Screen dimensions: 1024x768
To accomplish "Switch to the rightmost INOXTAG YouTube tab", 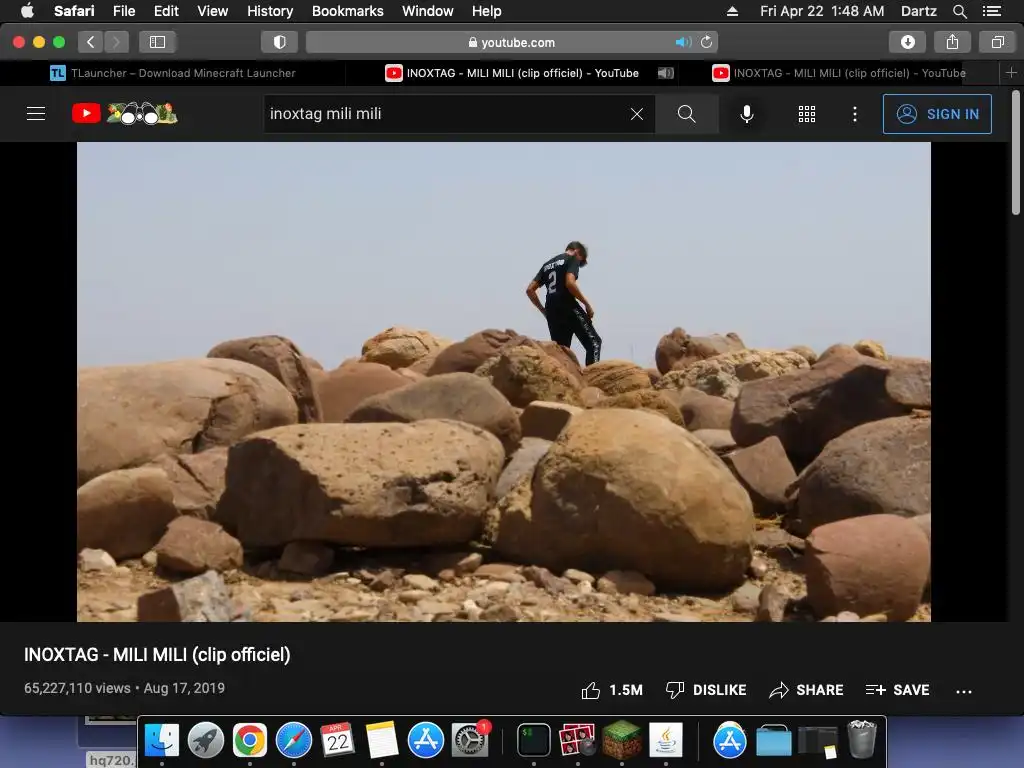I will 839,73.
